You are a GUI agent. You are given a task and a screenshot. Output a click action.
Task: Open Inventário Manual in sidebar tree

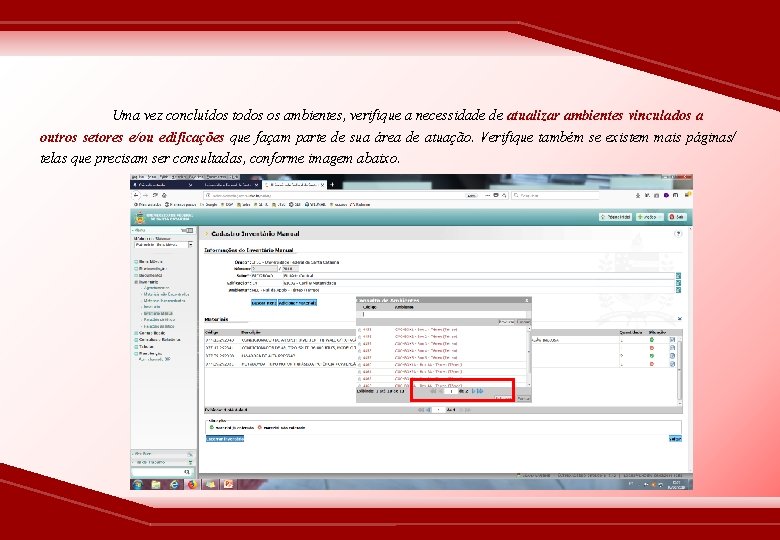158,313
